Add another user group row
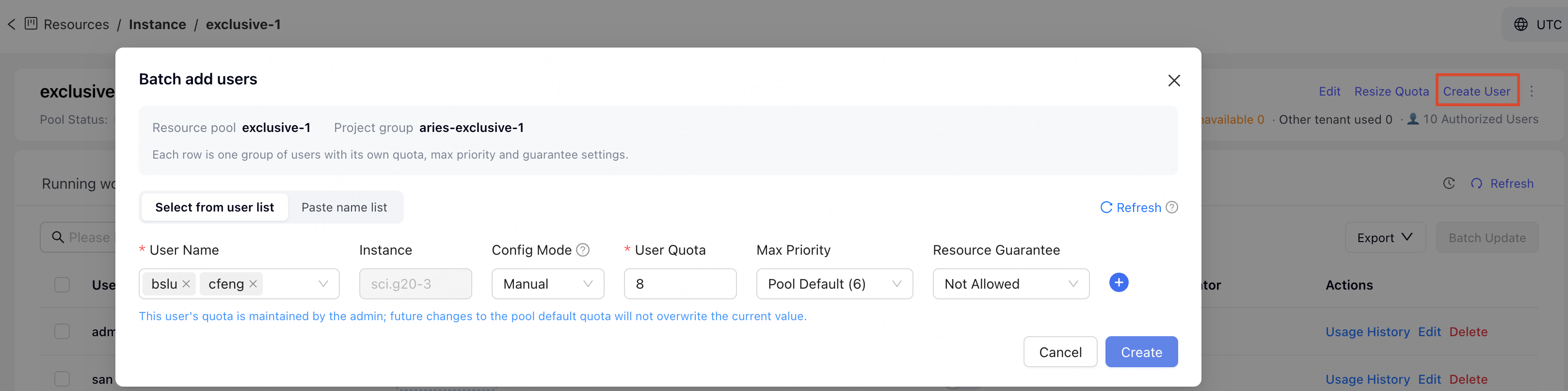The width and height of the screenshot is (1568, 391). pos(1119,283)
